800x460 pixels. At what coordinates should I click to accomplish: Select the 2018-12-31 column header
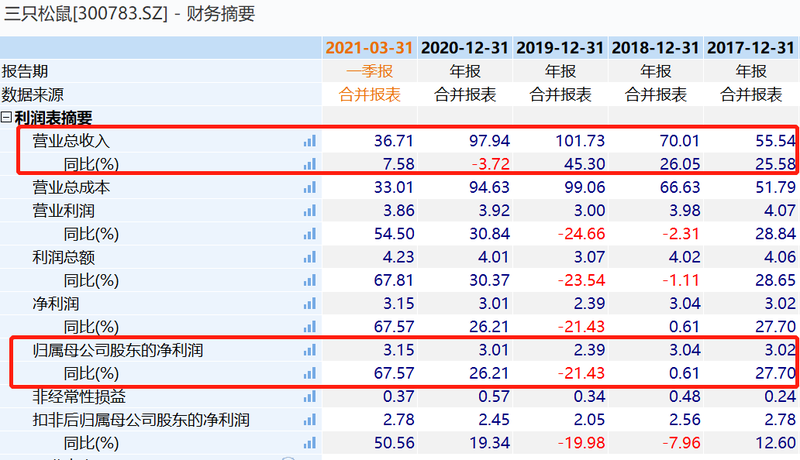[x=655, y=48]
